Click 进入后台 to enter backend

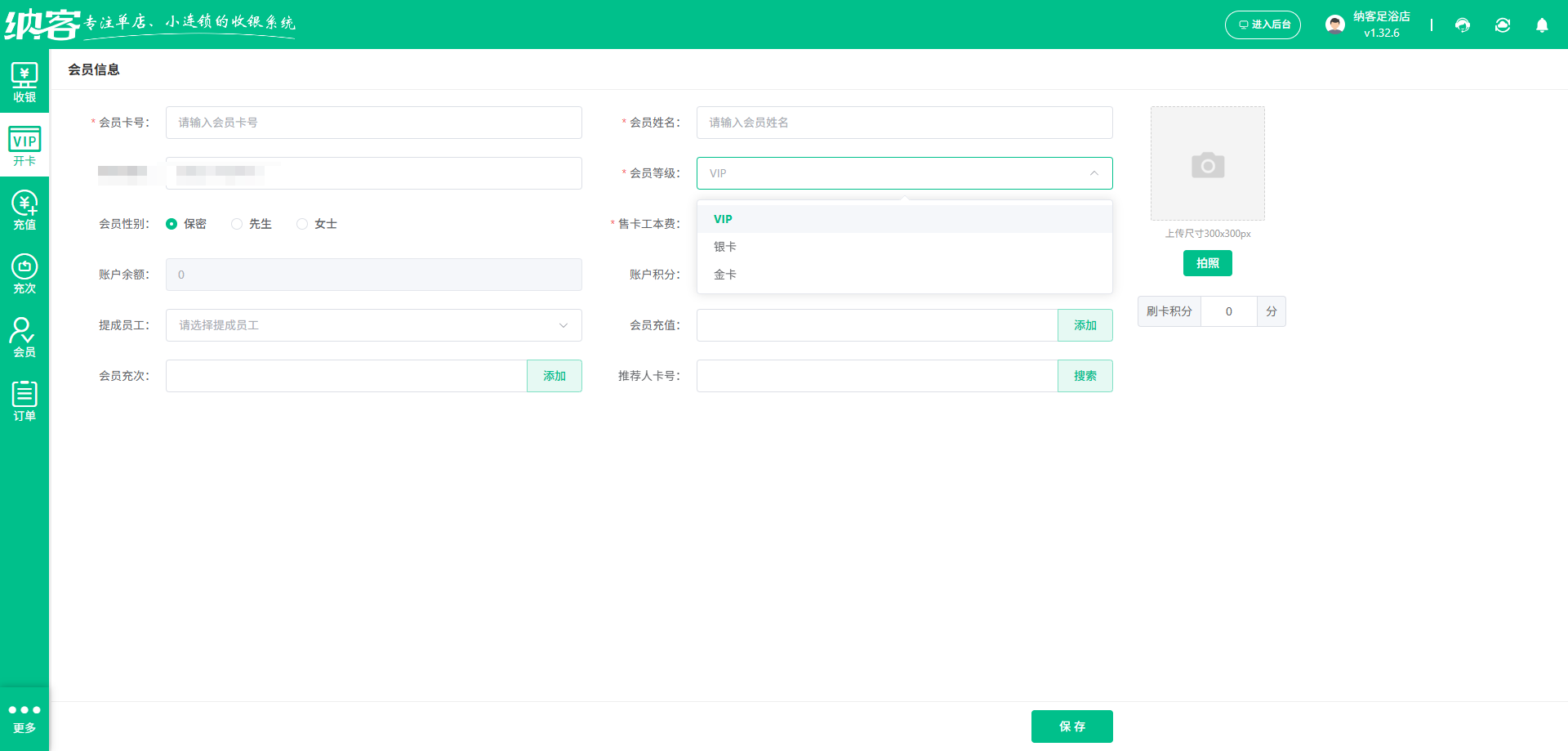[x=1263, y=25]
